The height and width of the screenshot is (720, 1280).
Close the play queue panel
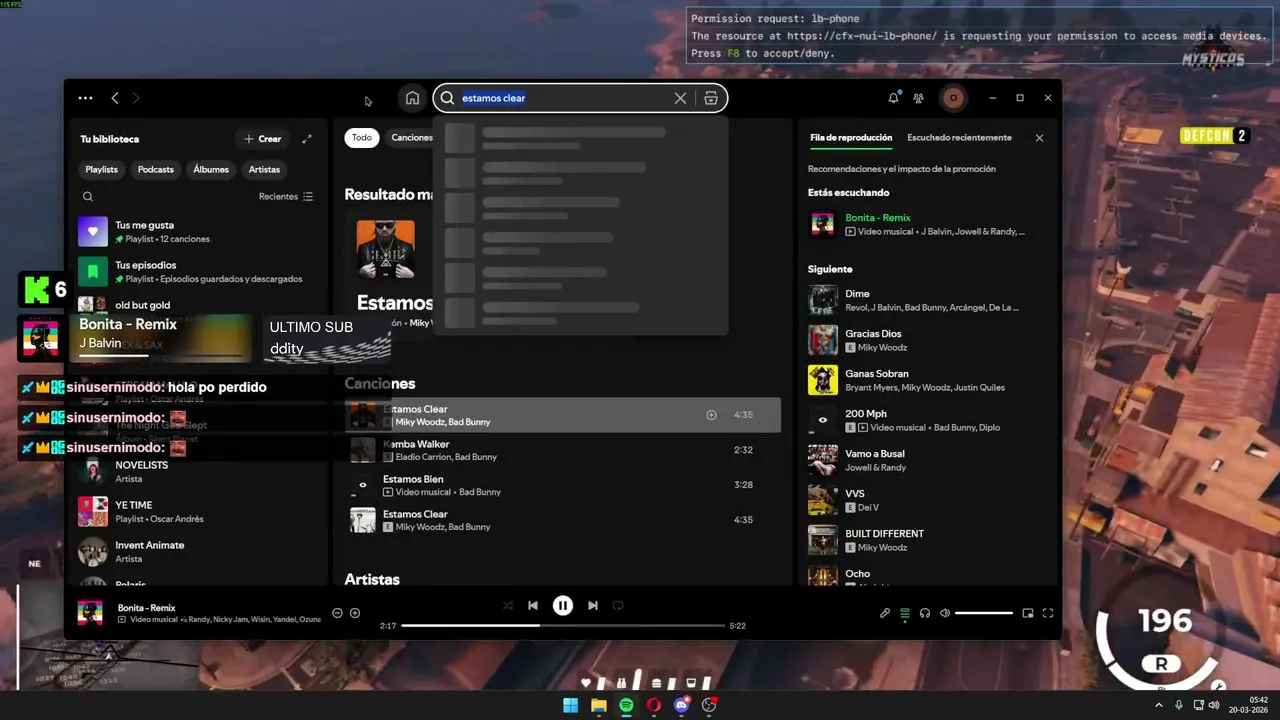1039,138
